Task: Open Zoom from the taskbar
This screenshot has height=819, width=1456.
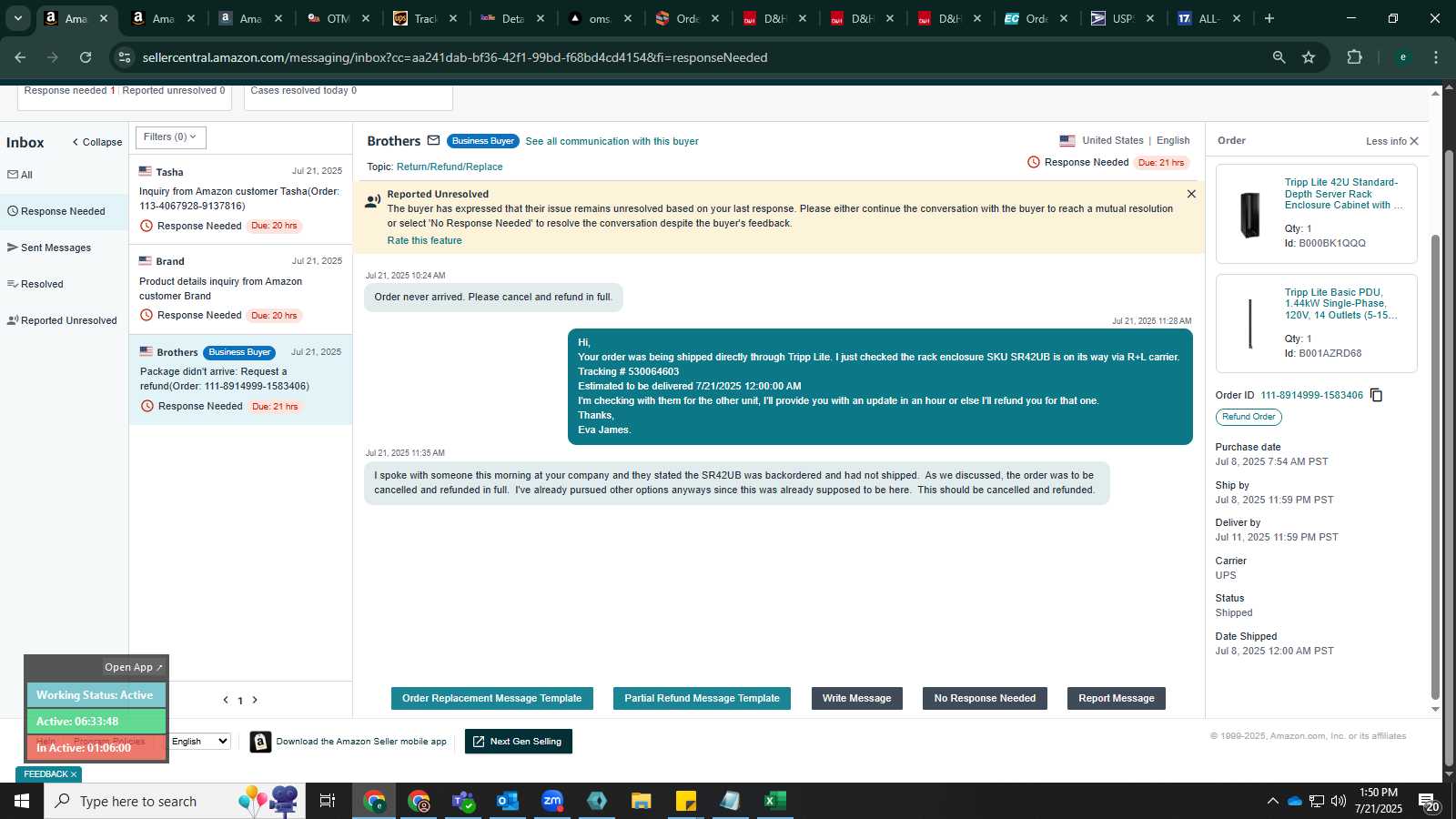Action: pyautogui.click(x=552, y=801)
